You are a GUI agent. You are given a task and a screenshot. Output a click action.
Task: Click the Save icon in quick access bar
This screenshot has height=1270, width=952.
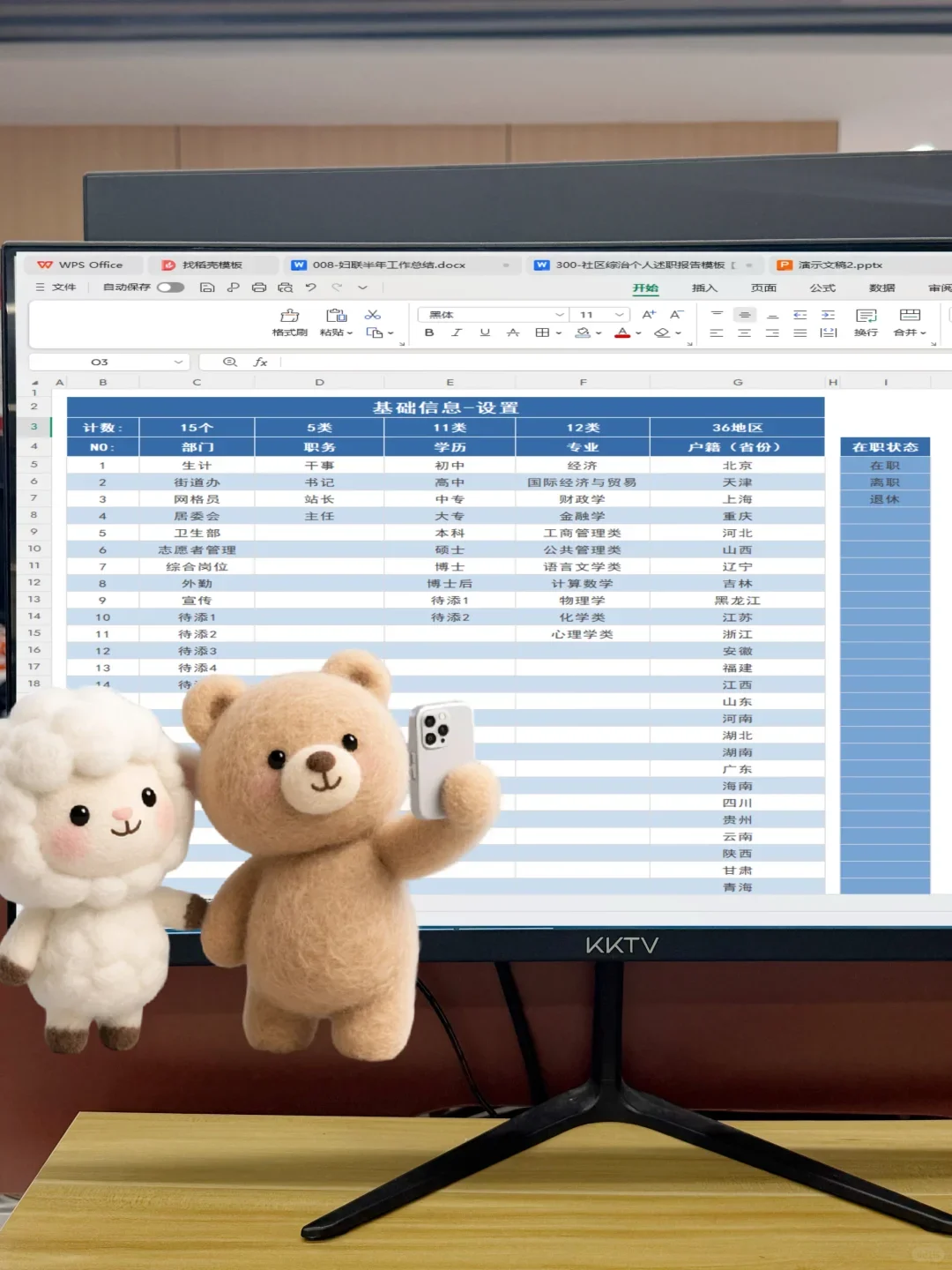click(x=207, y=288)
